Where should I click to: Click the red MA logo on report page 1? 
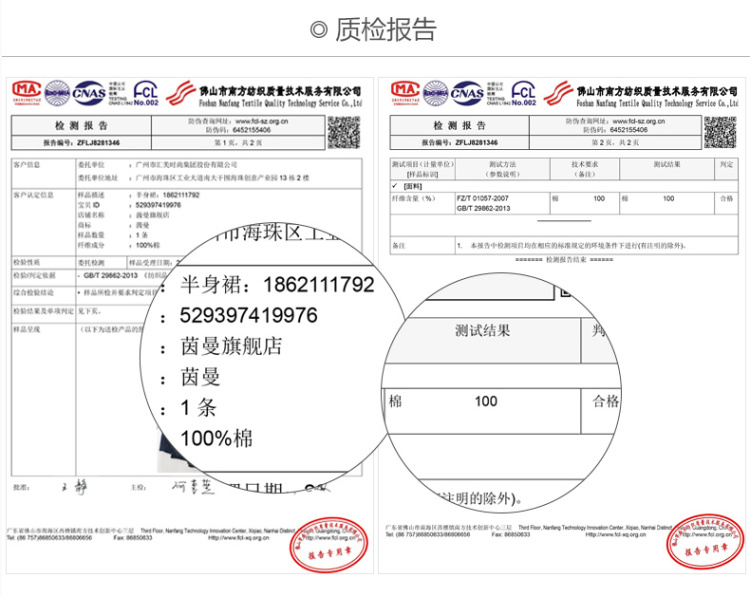click(27, 92)
